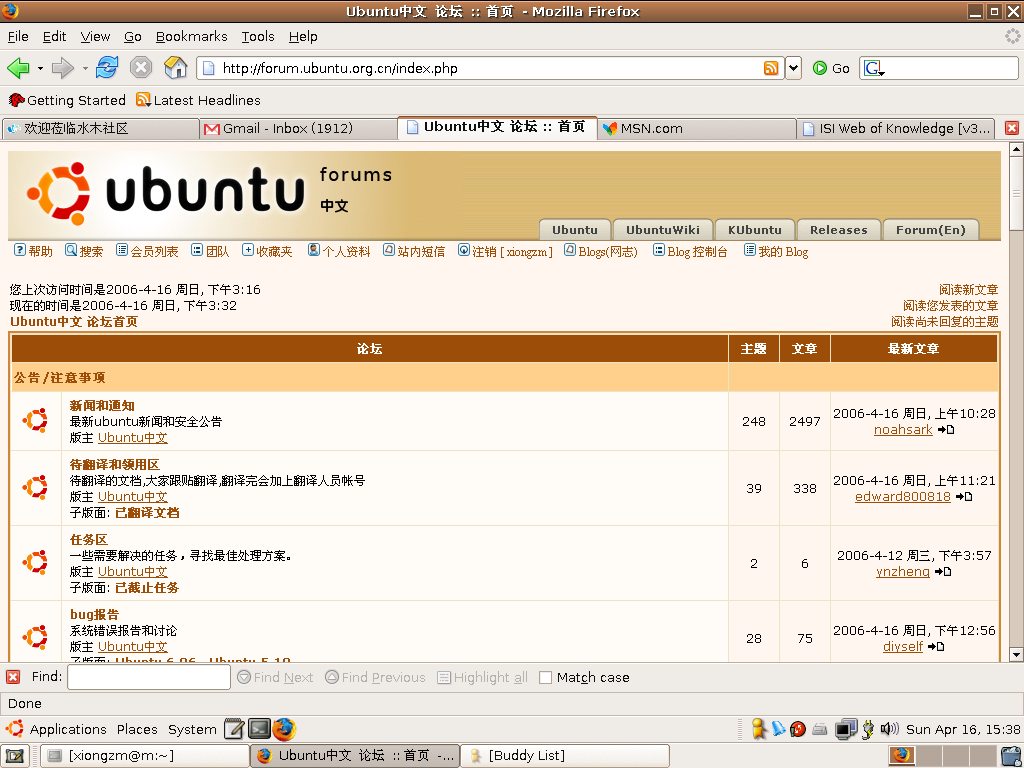Expand the address bar URL history dropdown
The height and width of the screenshot is (768, 1024).
[793, 68]
